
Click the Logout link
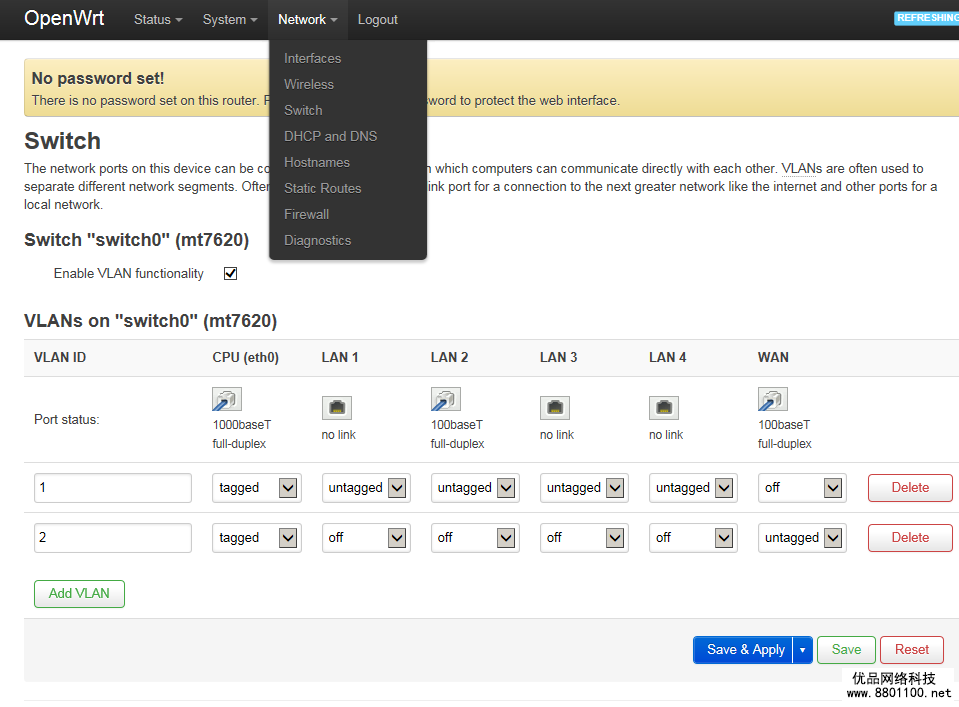pyautogui.click(x=377, y=20)
